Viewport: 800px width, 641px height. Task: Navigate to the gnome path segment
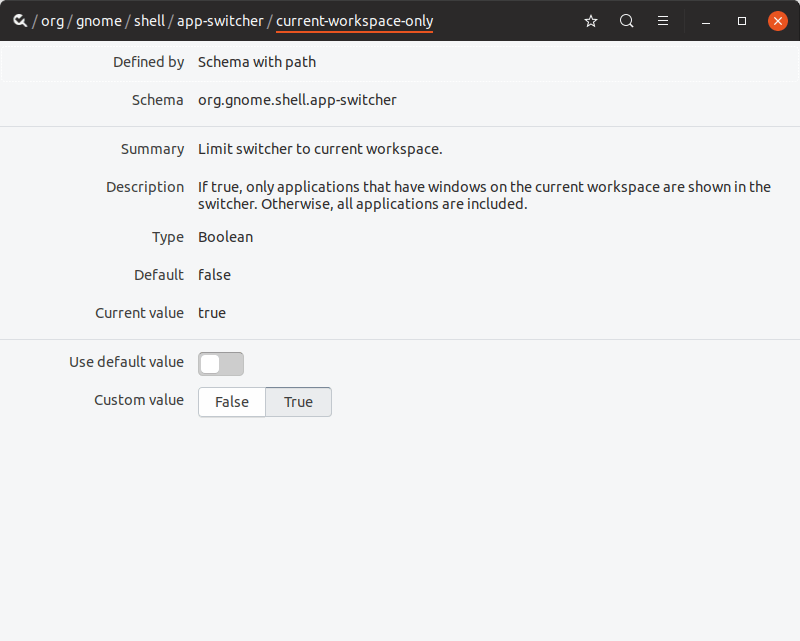(99, 21)
